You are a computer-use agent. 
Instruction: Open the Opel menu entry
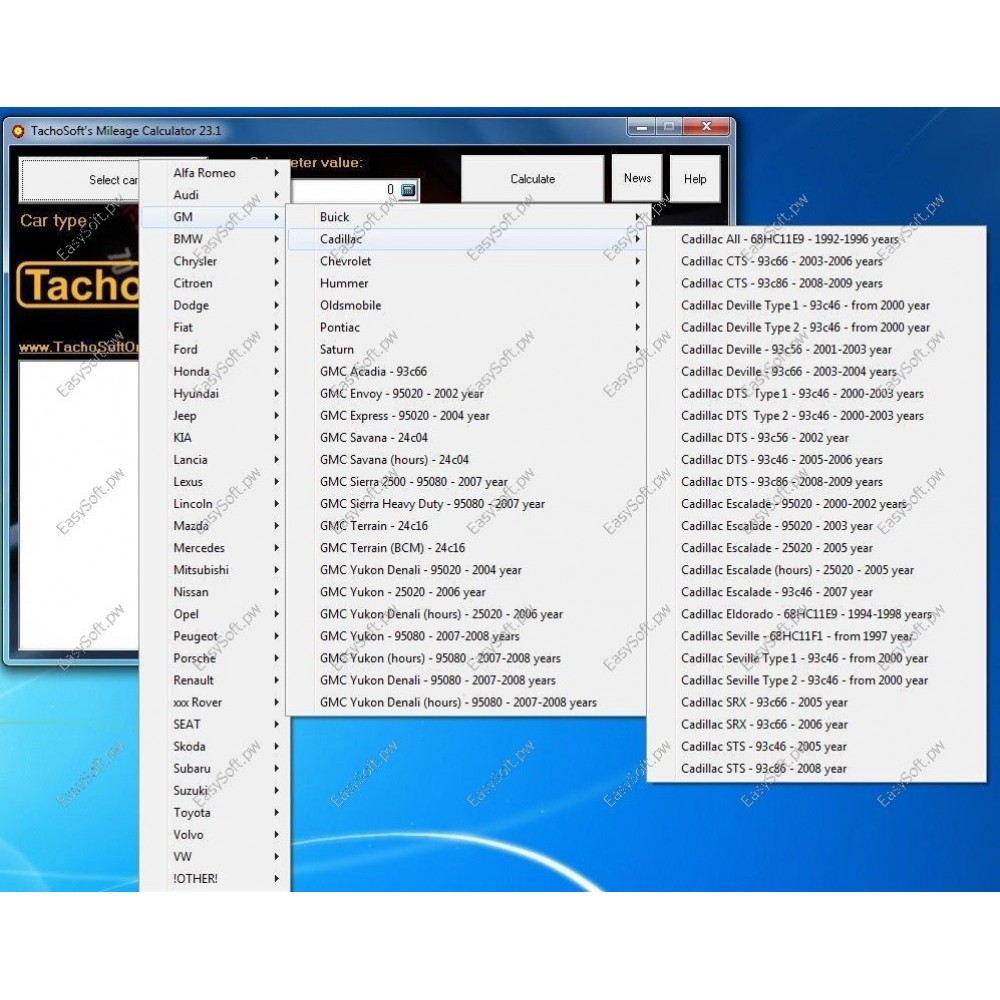[x=214, y=614]
